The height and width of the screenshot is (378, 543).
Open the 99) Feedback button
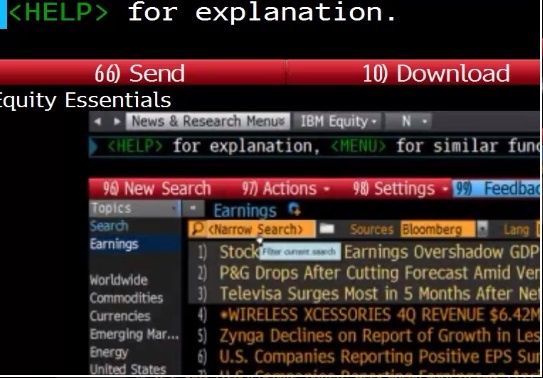tap(497, 189)
